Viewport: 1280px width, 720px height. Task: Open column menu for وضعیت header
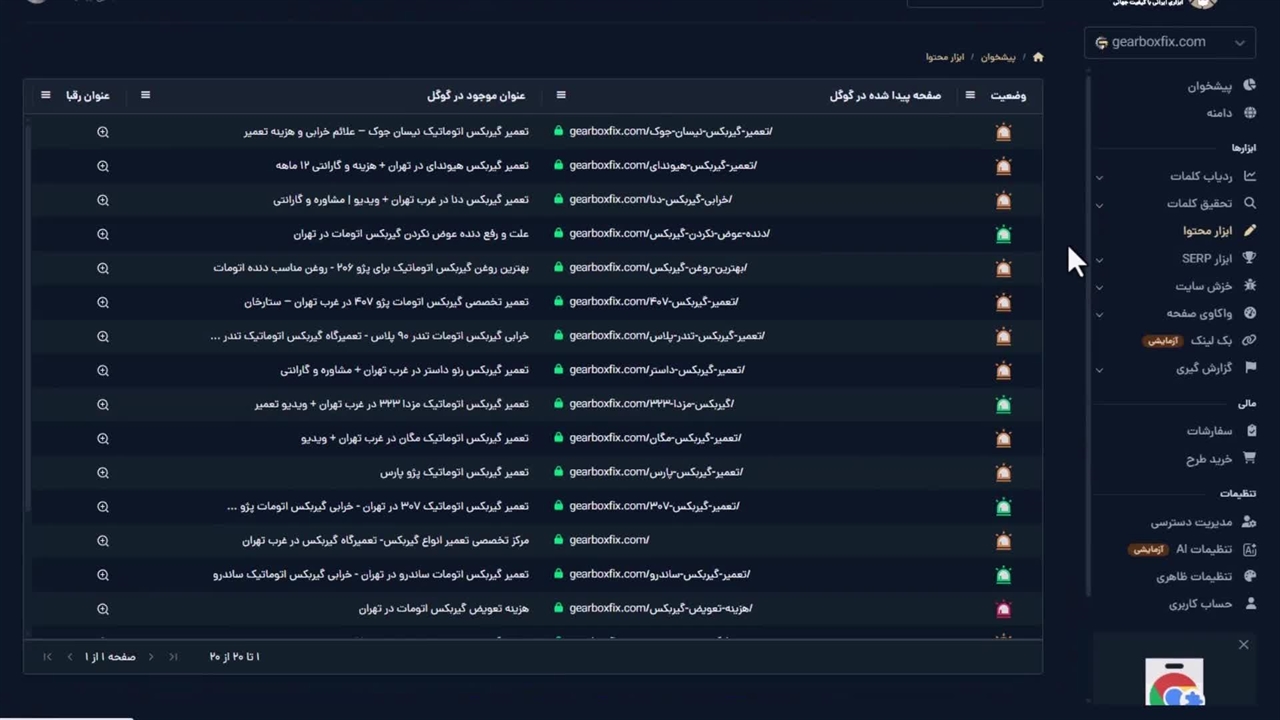(x=969, y=95)
